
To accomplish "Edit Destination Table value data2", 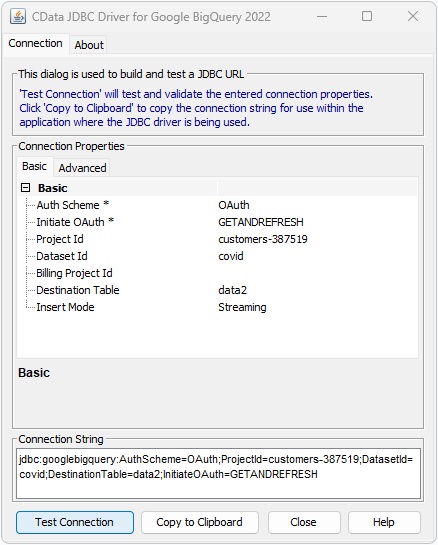I will [x=317, y=290].
